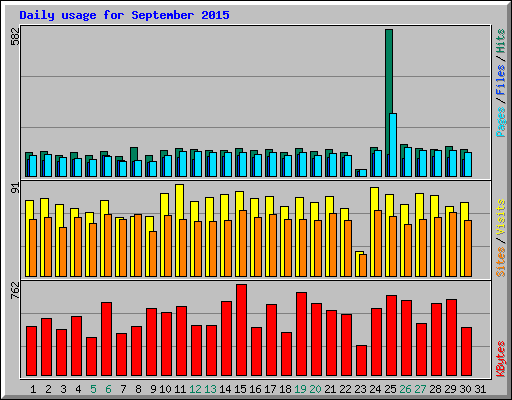The width and height of the screenshot is (512, 400).
Task: Click the 'Visits' legend label
Action: (x=501, y=218)
